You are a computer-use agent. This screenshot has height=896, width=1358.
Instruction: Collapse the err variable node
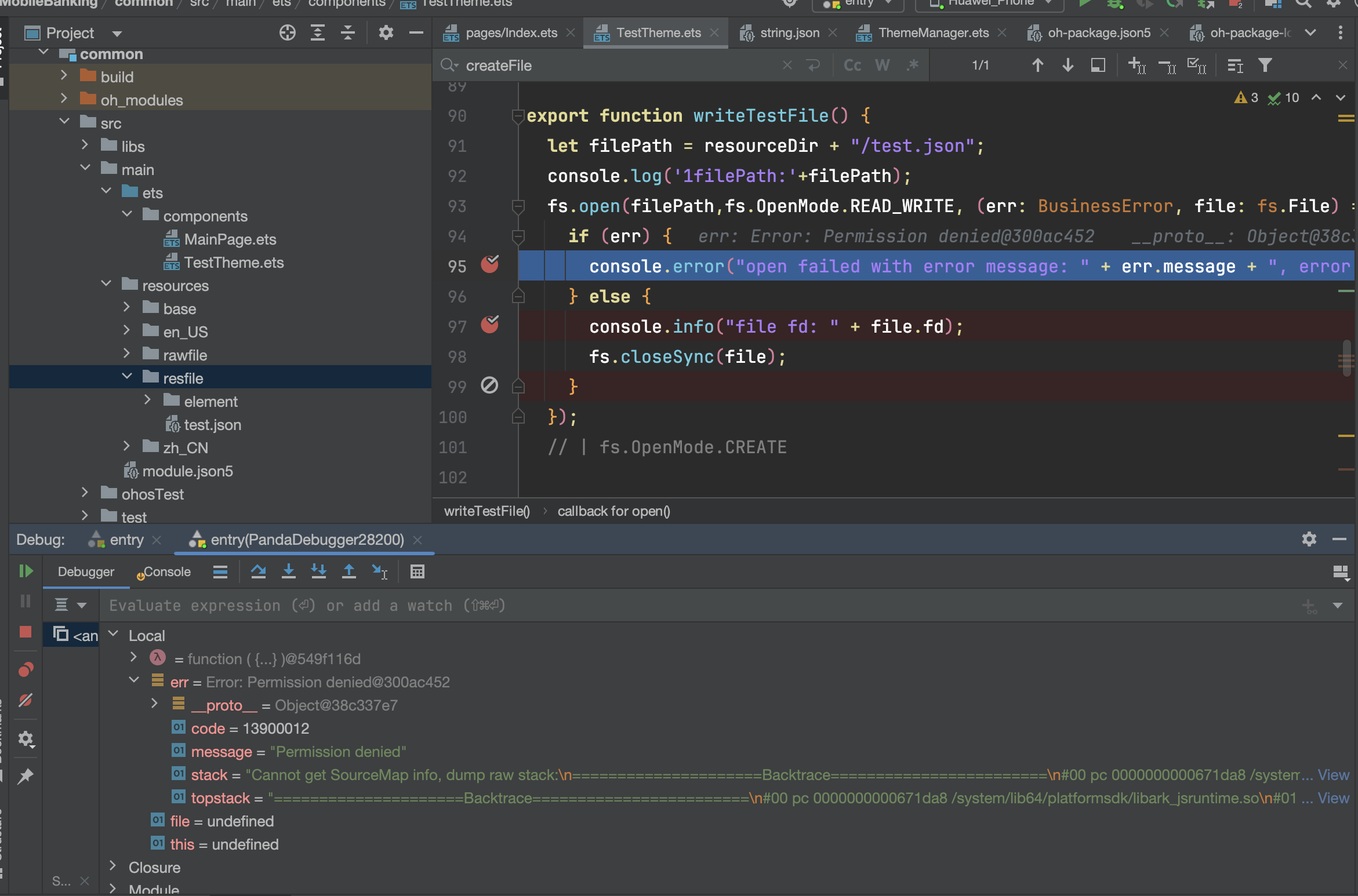(134, 681)
